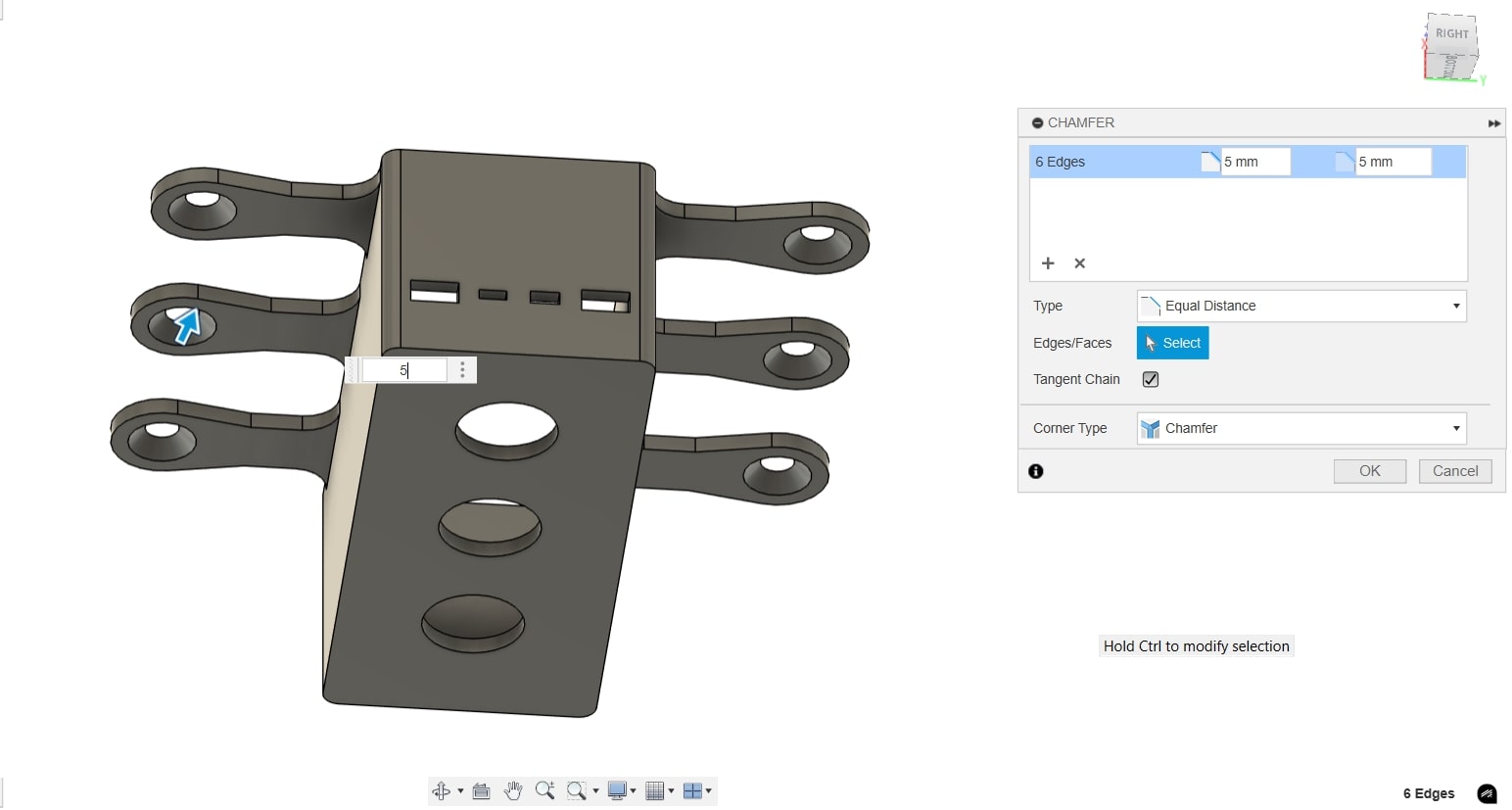Cancel the Chamfer dialog

coord(1455,471)
